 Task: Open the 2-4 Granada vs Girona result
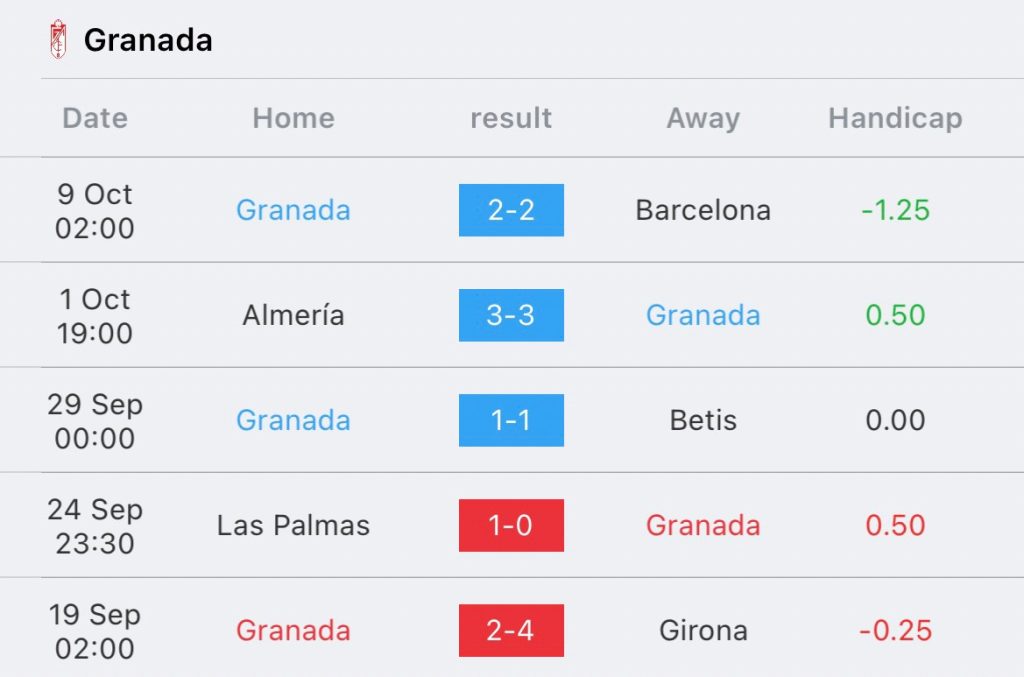click(x=511, y=631)
